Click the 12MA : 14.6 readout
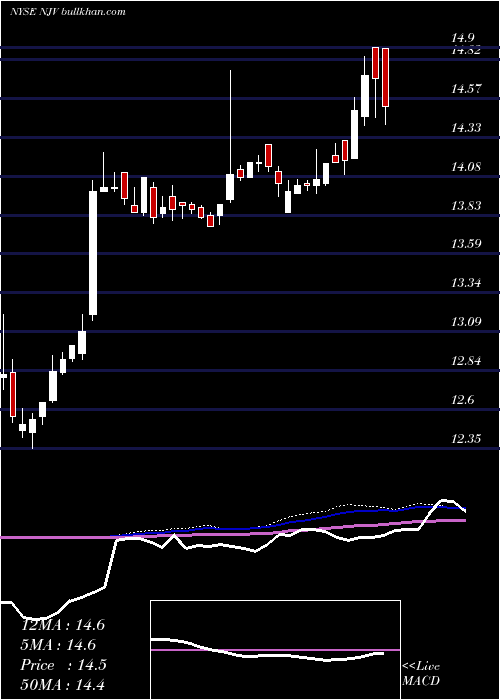The image size is (500, 700). (63, 625)
